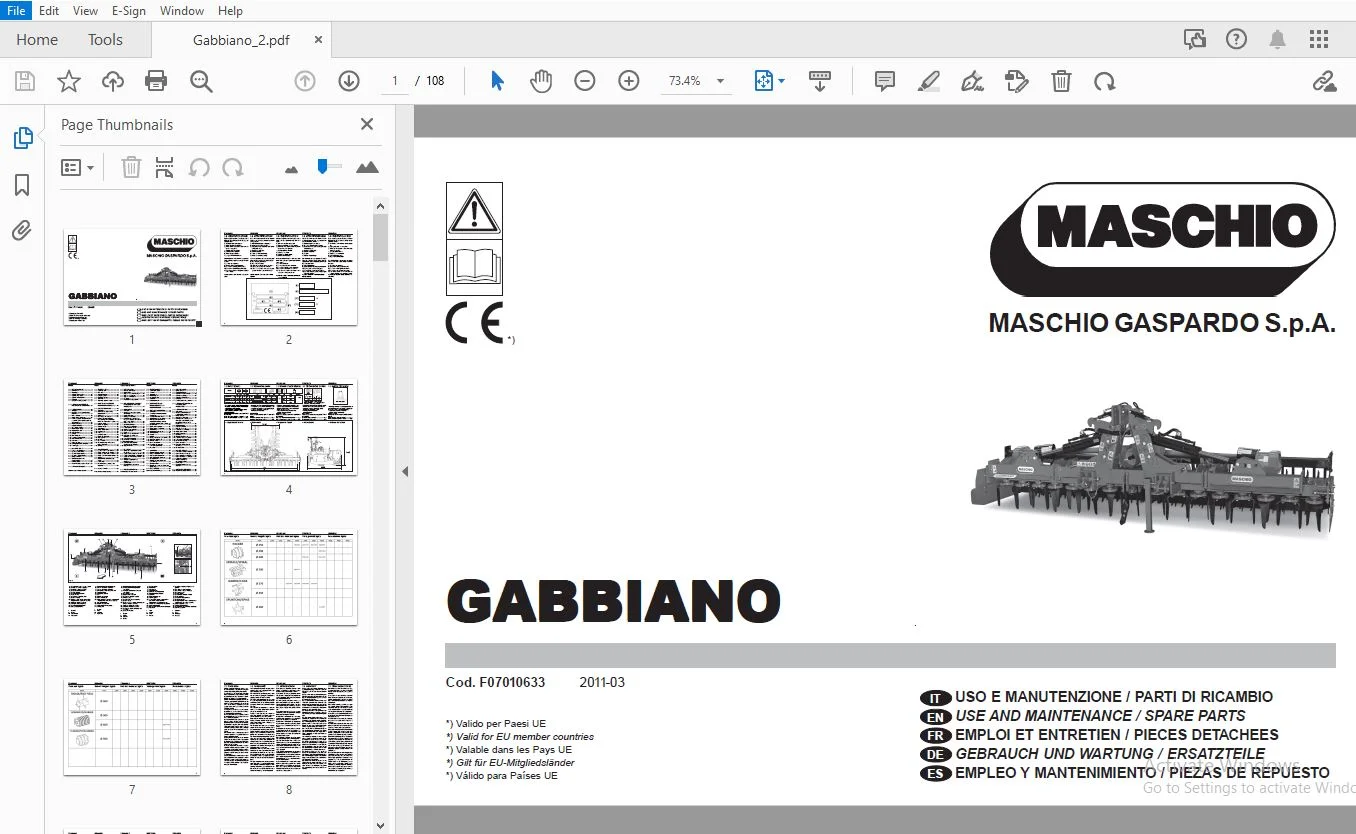Image resolution: width=1356 pixels, height=834 pixels.
Task: Save the file with the floppy disk icon
Action: point(24,81)
